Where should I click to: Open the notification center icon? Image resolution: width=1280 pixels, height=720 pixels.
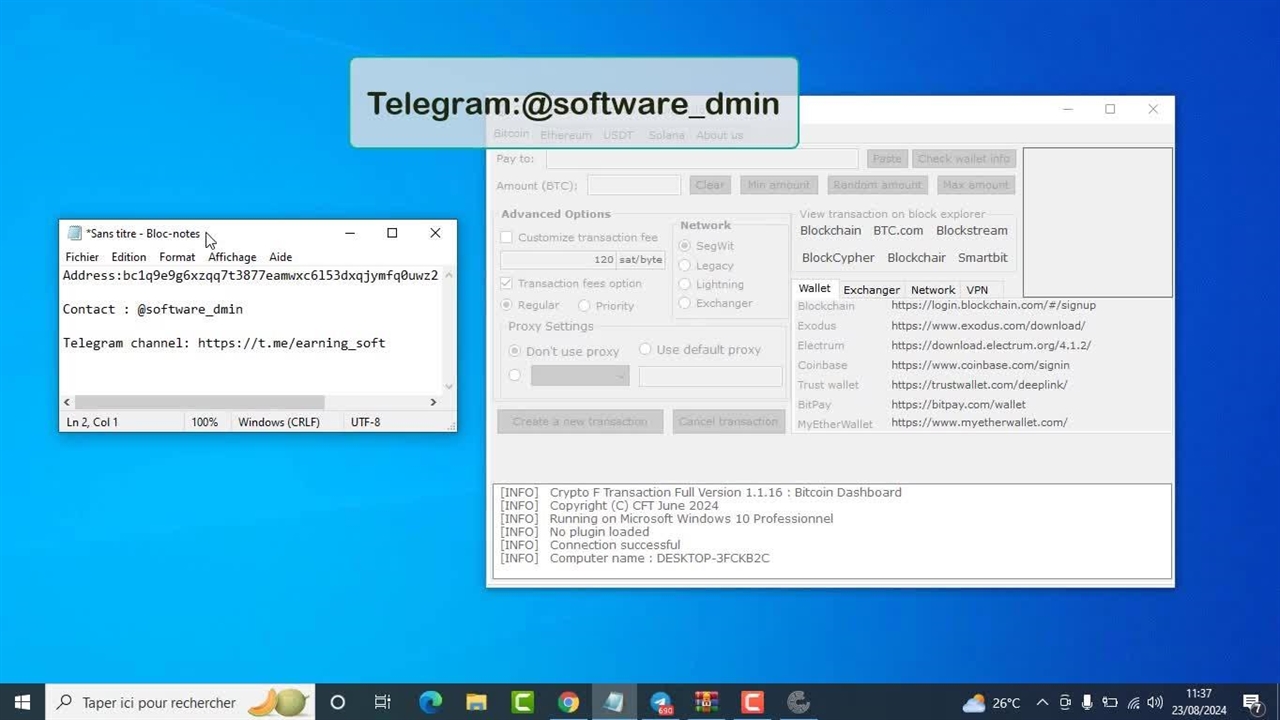1252,703
